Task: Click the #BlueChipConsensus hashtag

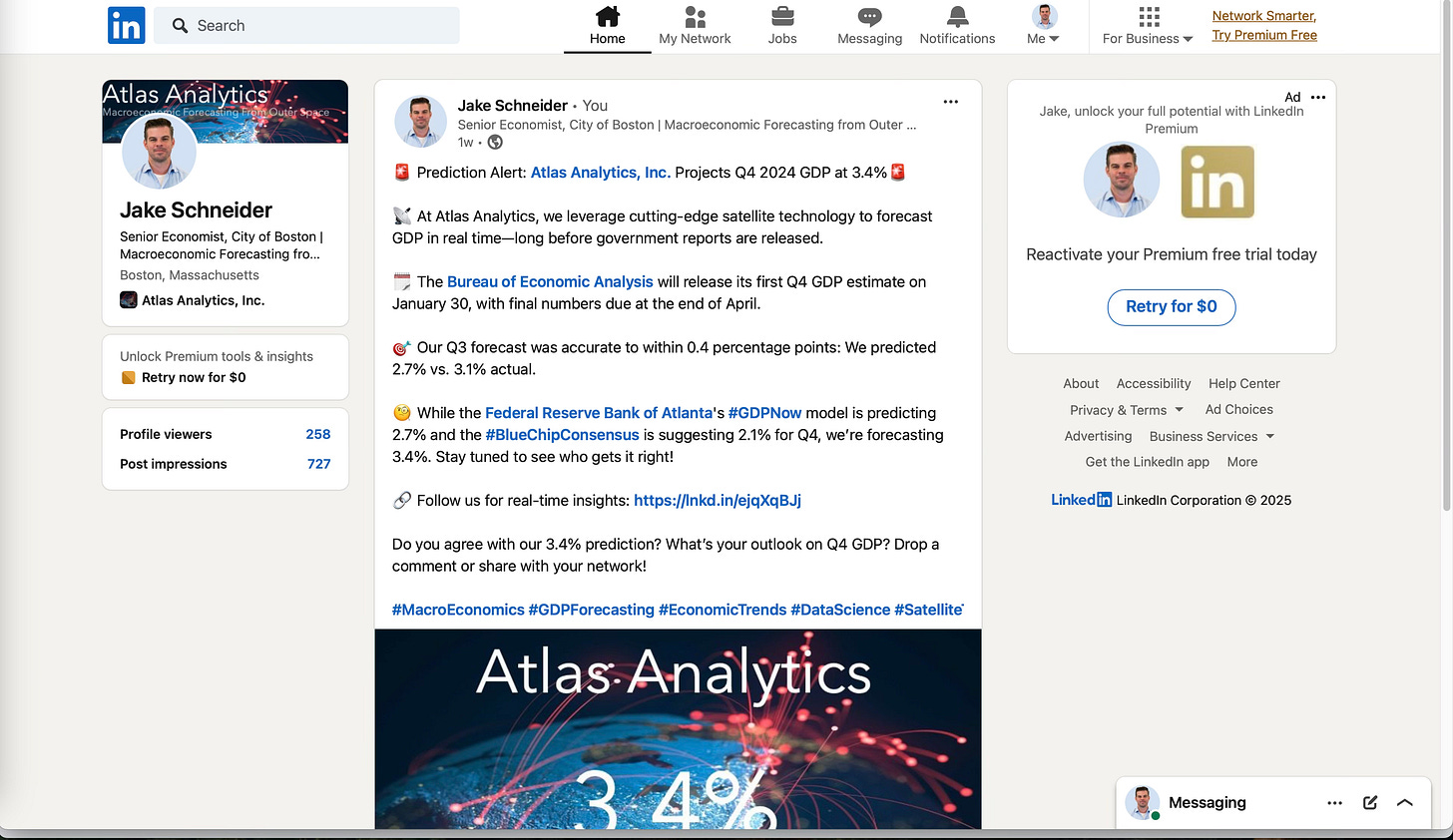Action: coord(562,435)
